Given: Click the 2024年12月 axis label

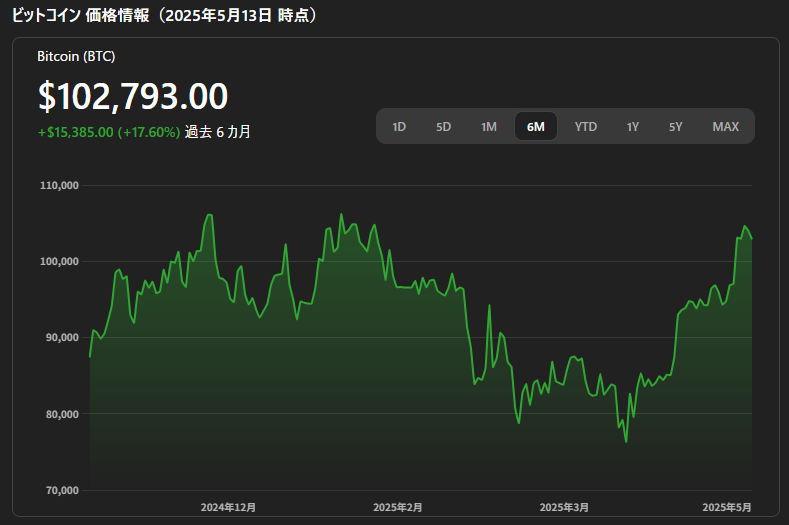Looking at the screenshot, I should click(x=228, y=507).
